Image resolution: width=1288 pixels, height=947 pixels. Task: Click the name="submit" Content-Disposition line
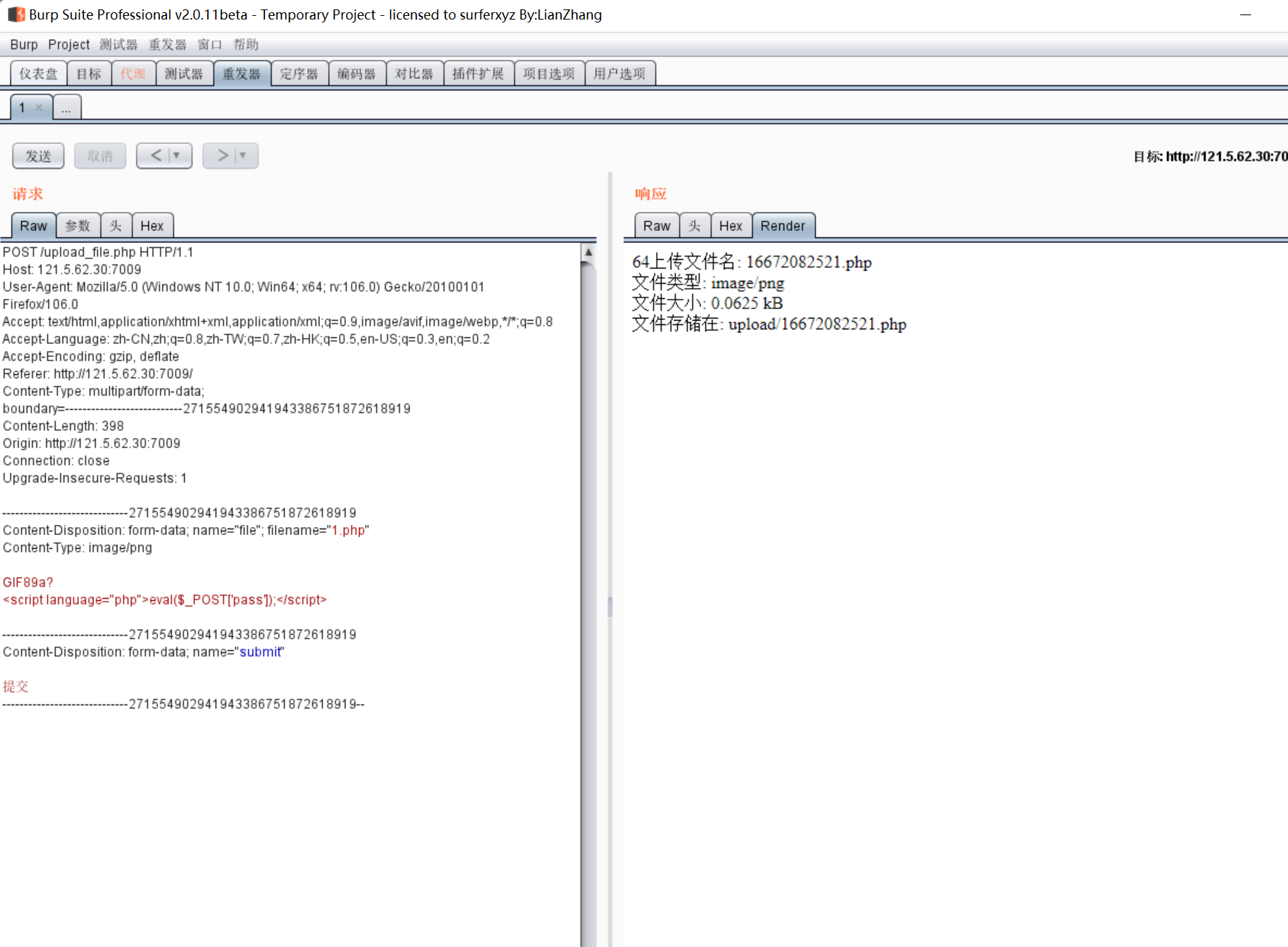click(x=143, y=652)
